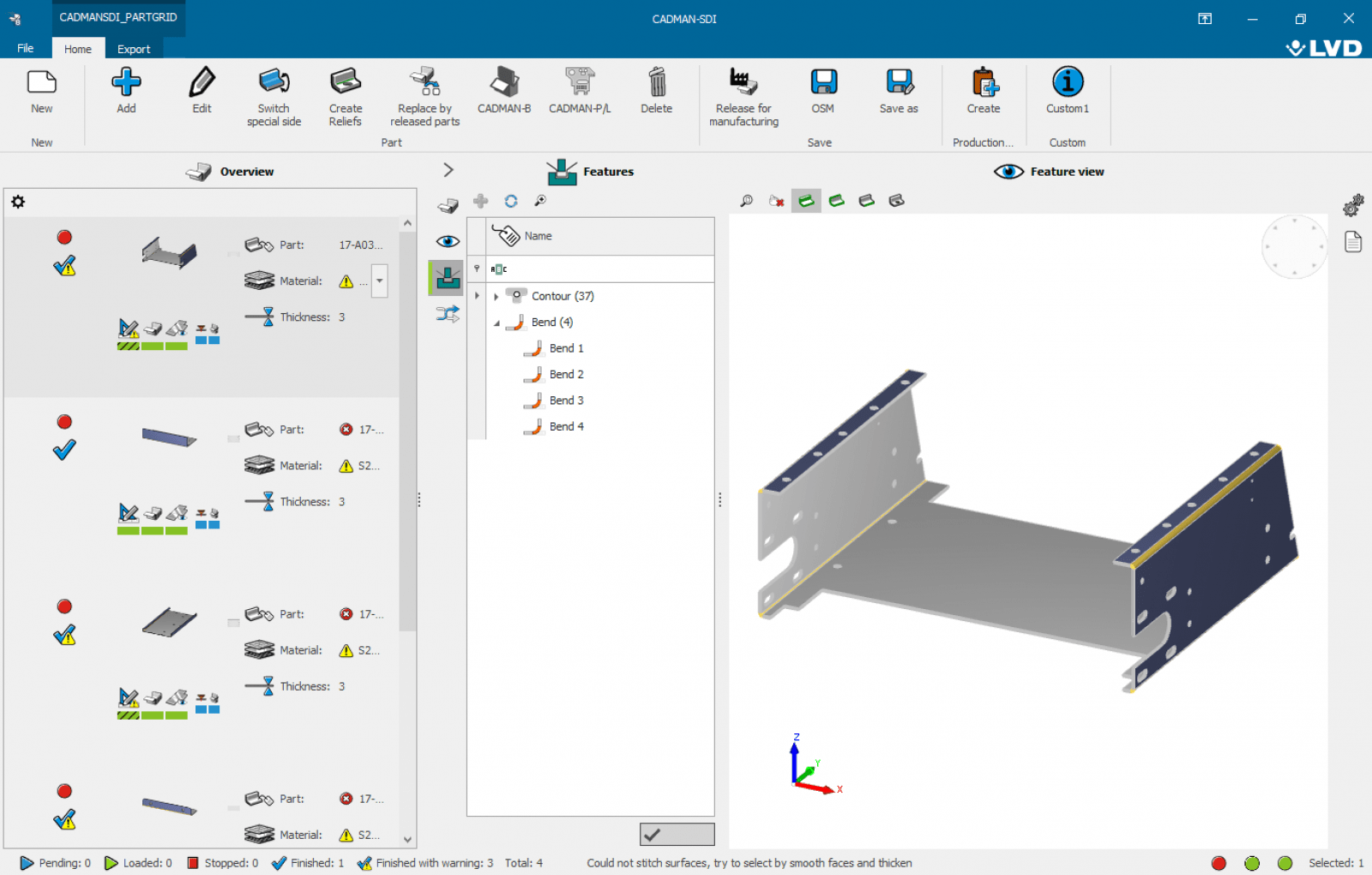Viewport: 1372px width, 875px height.
Task: Launch CADMAN-B from the ribbon
Action: pos(503,83)
